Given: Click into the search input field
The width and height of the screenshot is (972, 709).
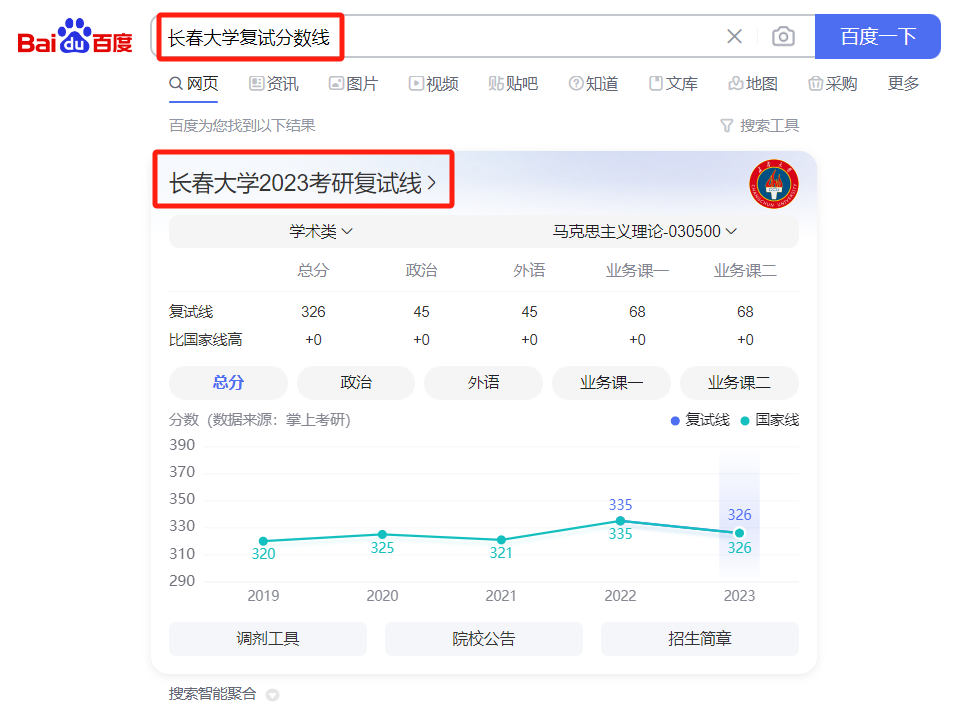Looking at the screenshot, I should (x=440, y=37).
